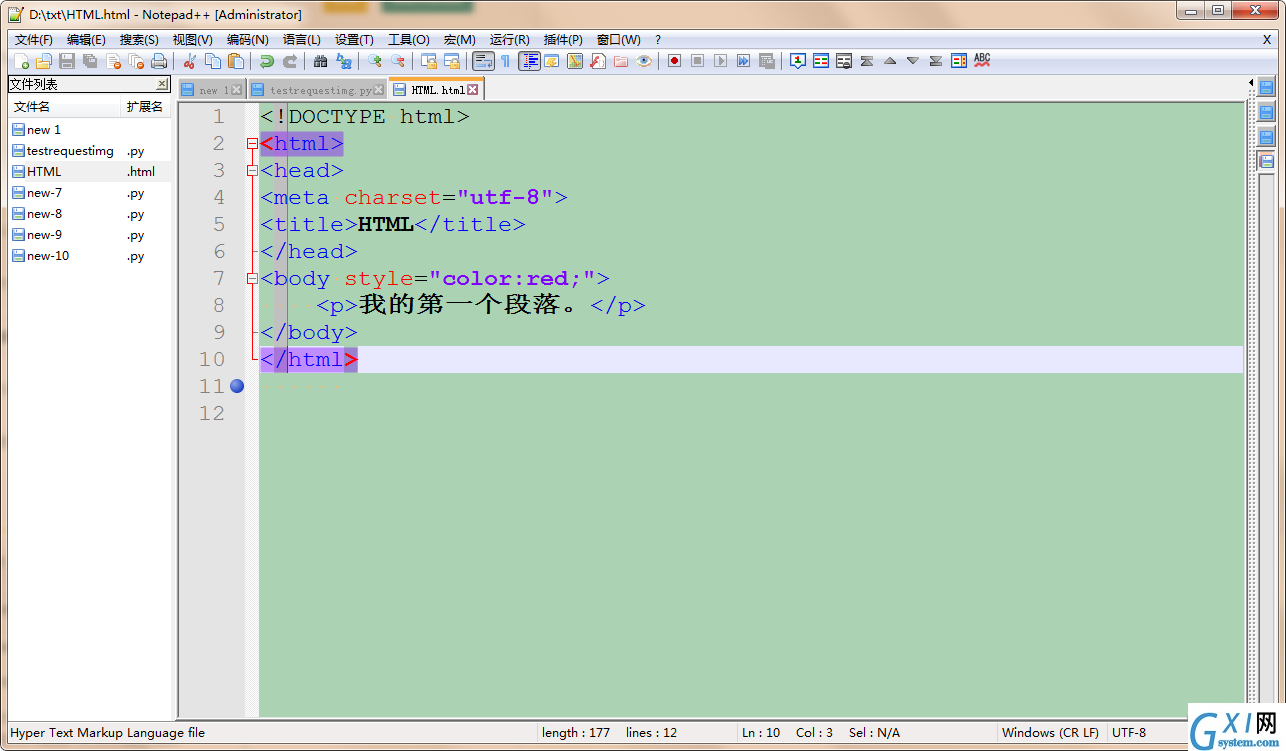This screenshot has height=751, width=1286.
Task: Toggle the Word Wrap toolbar button
Action: pyautogui.click(x=483, y=61)
